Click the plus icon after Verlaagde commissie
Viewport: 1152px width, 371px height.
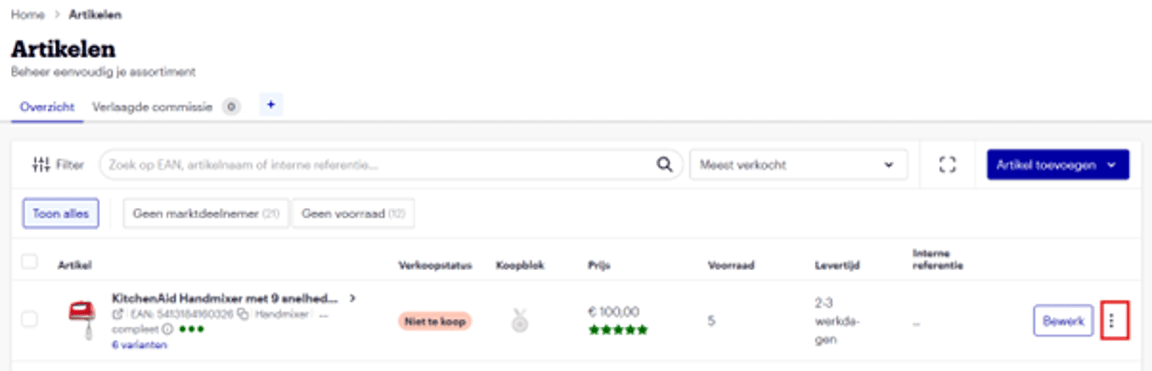click(270, 105)
